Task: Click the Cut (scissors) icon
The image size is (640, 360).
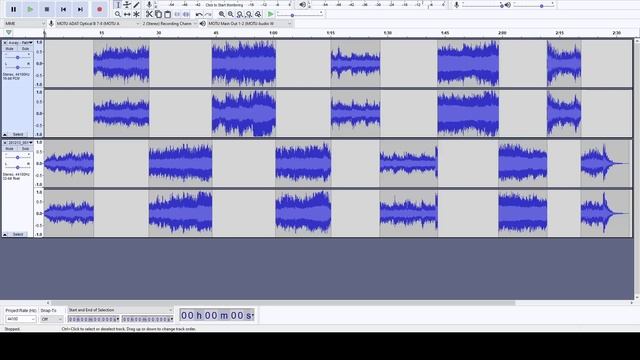Action: 149,14
